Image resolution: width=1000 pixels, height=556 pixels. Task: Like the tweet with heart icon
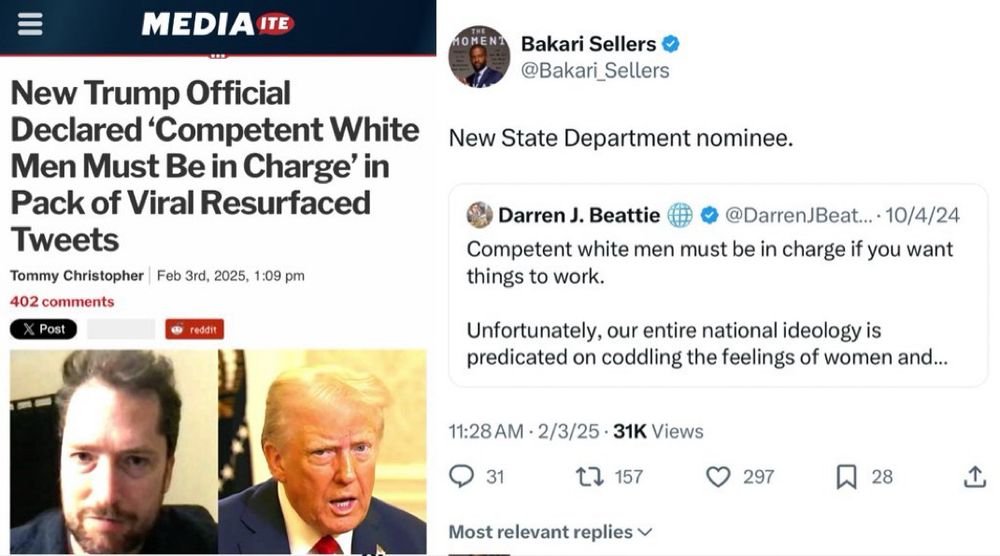718,477
